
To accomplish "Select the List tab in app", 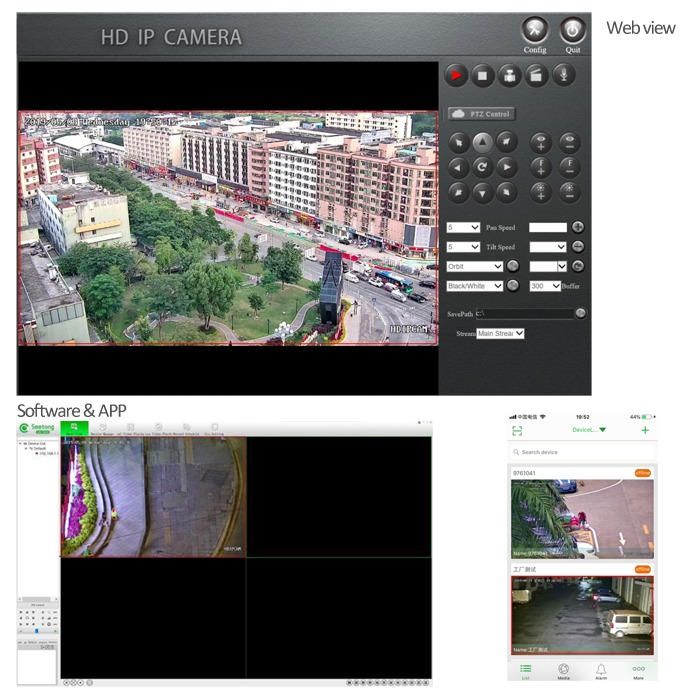I will tap(525, 671).
